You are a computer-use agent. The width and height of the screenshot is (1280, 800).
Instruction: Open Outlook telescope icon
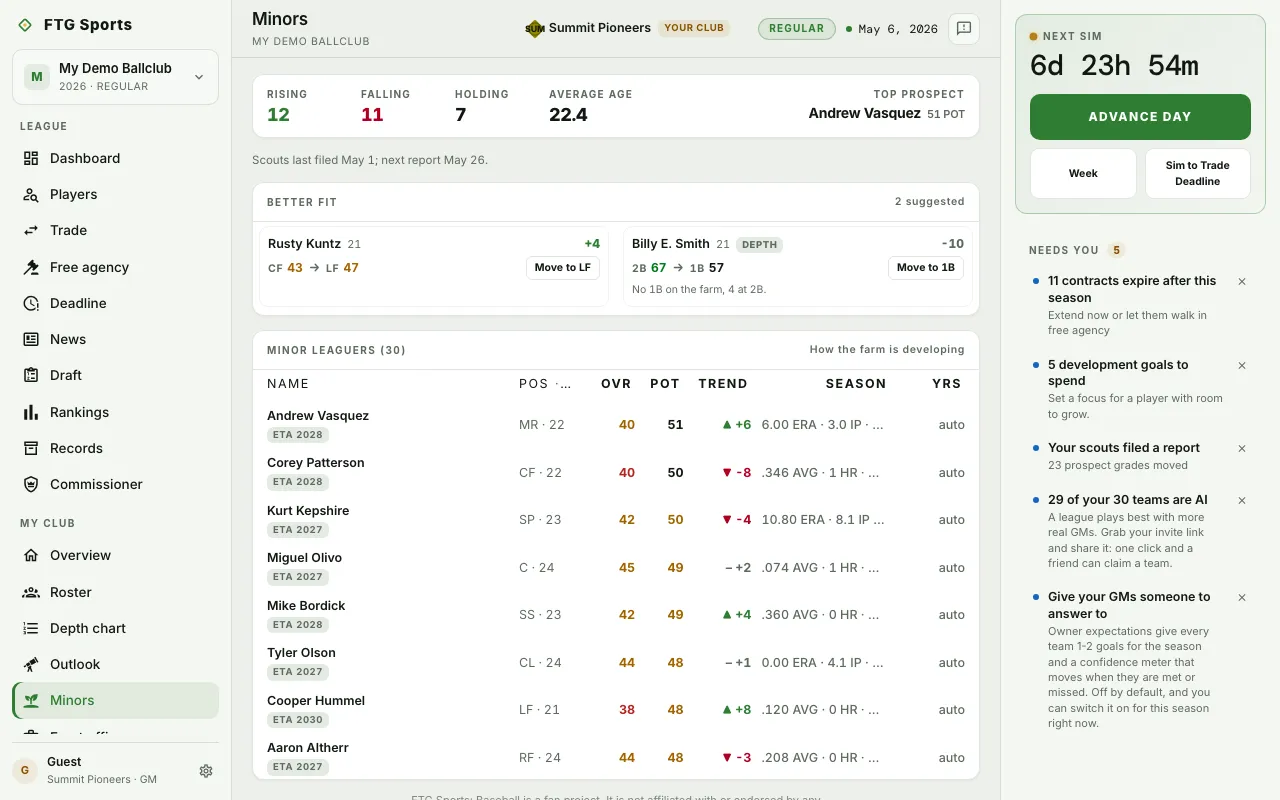[x=31, y=664]
